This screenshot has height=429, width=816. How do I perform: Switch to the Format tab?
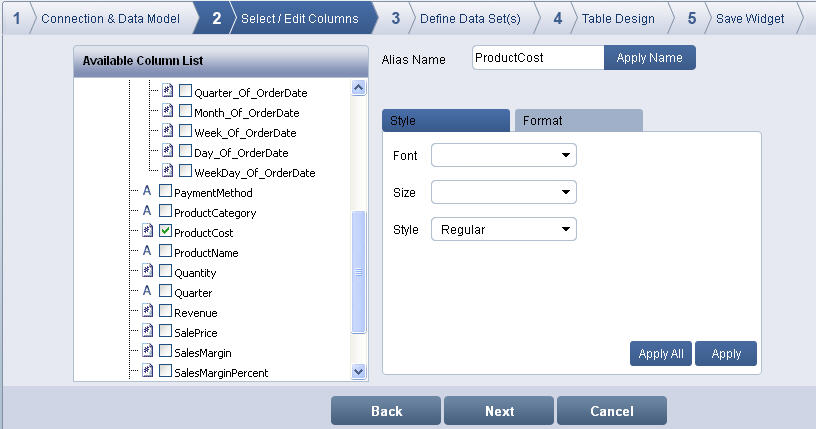pyautogui.click(x=577, y=121)
